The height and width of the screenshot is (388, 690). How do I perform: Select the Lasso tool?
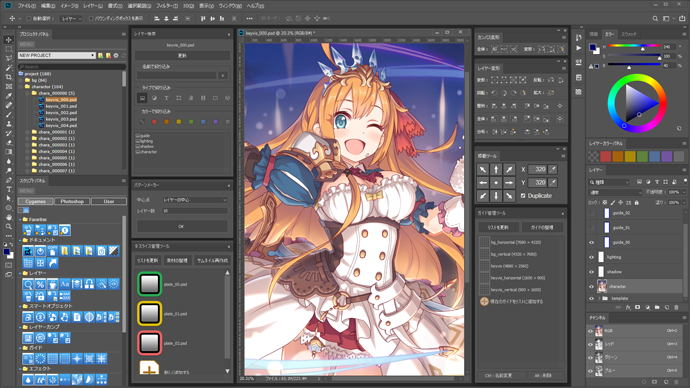coord(8,59)
